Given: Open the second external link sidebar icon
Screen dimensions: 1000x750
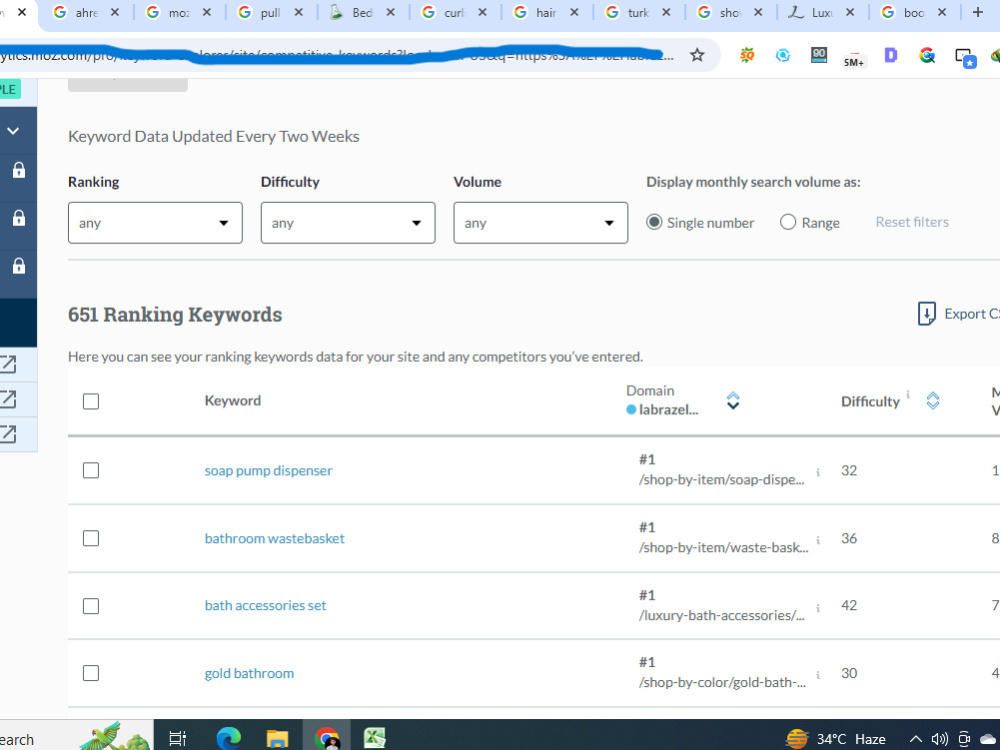Looking at the screenshot, I should coord(8,399).
